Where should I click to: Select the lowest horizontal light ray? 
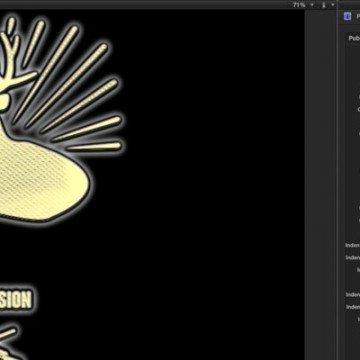95,146
